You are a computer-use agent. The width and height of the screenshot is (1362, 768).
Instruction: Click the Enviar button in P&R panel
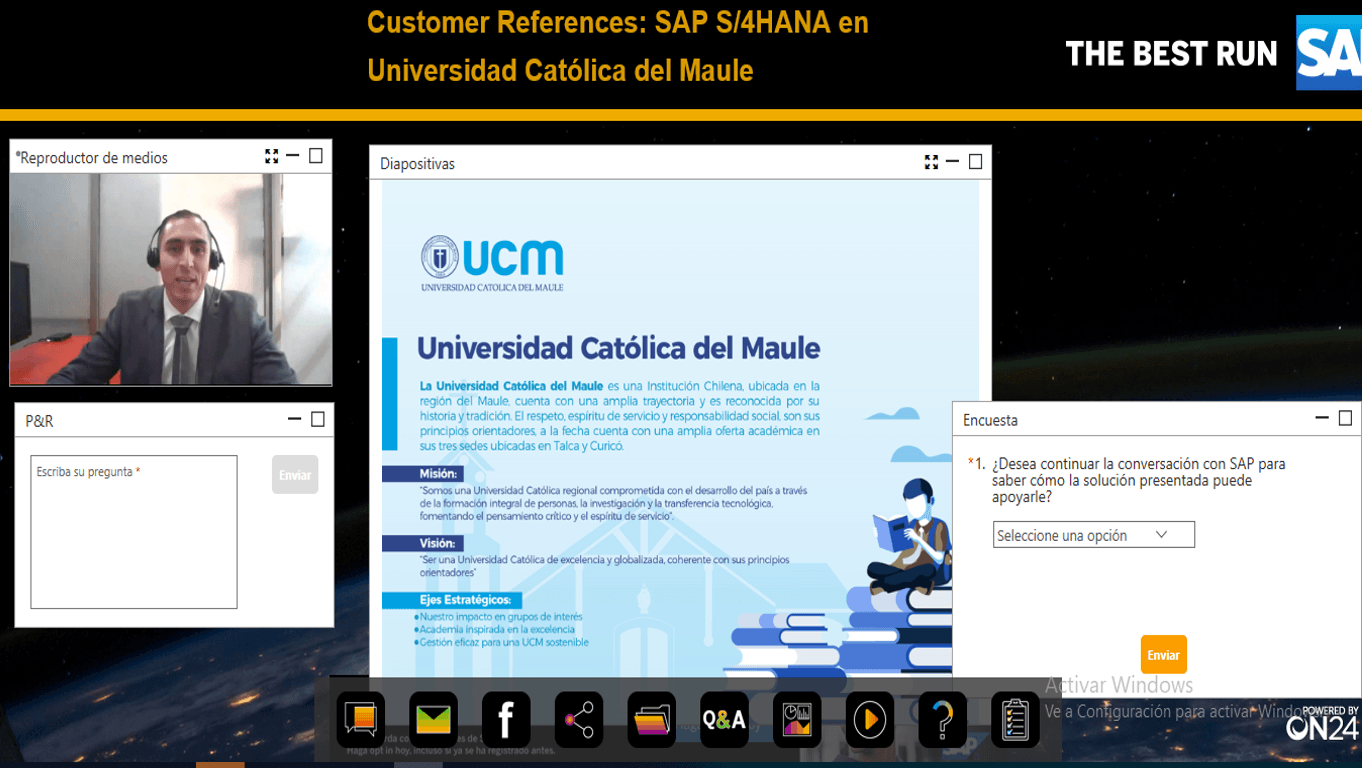(295, 475)
